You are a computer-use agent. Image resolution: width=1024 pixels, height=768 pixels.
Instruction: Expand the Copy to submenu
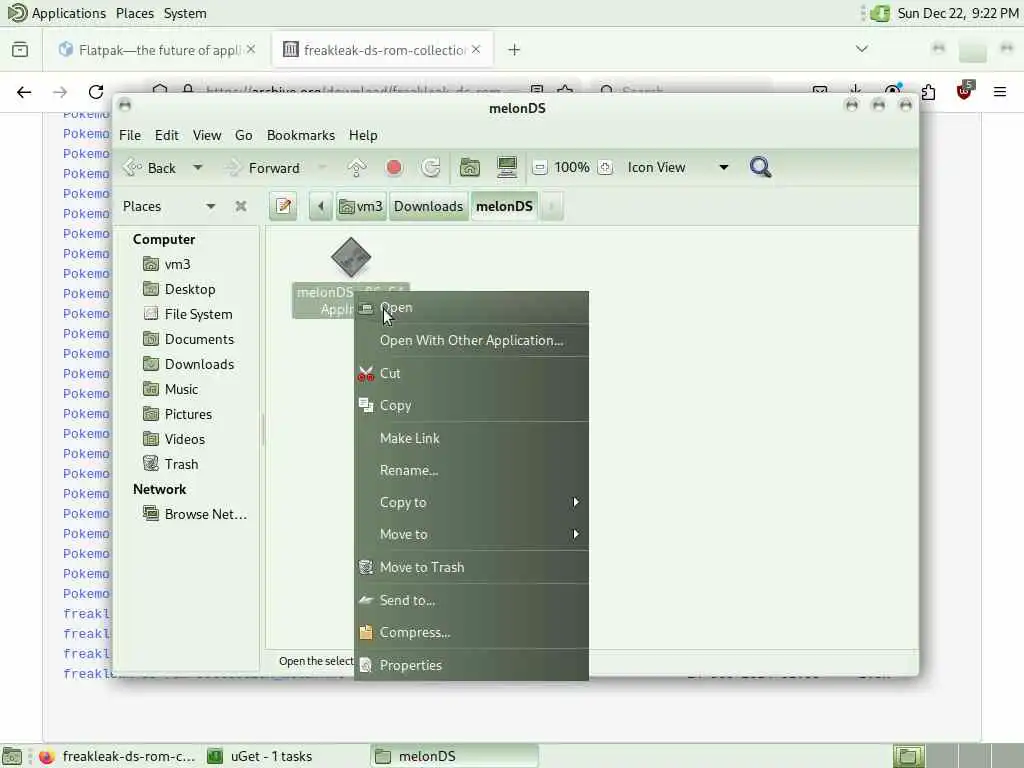point(471,502)
